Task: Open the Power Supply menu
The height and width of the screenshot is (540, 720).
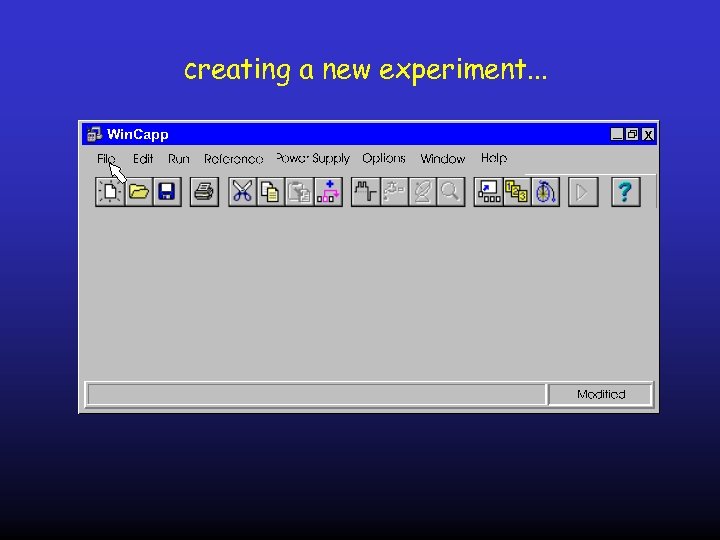Action: coord(313,158)
